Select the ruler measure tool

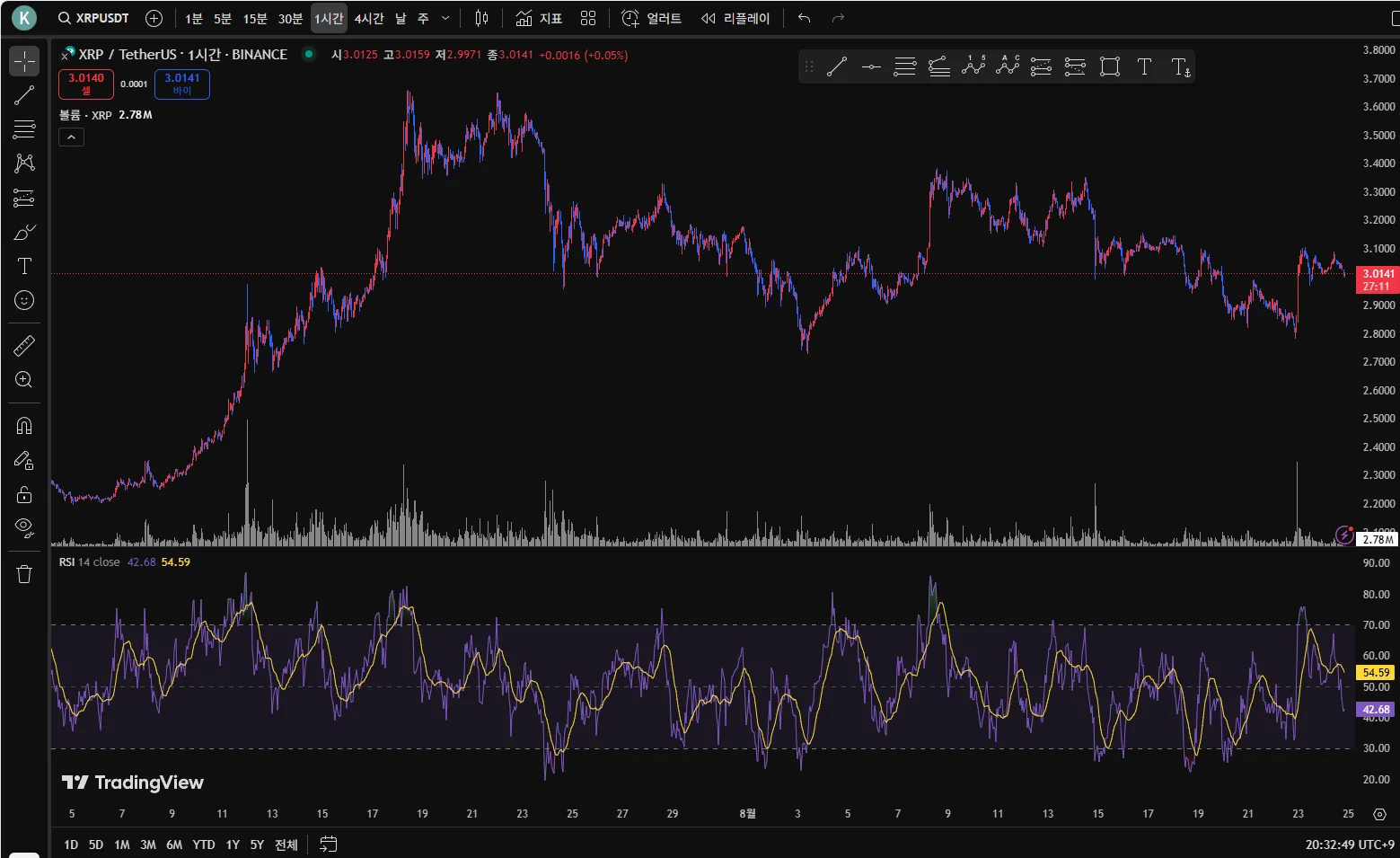pos(24,345)
